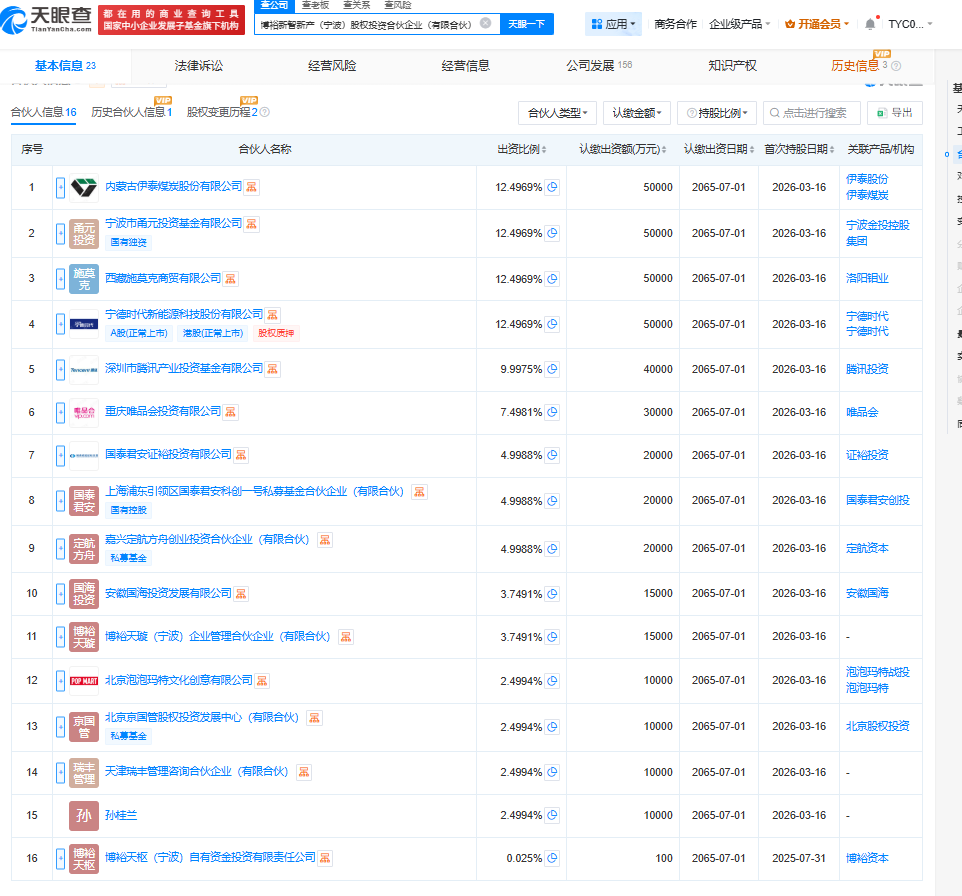Image resolution: width=962 pixels, height=896 pixels.
Task: Open 唯品会 related institution link
Action: click(862, 412)
